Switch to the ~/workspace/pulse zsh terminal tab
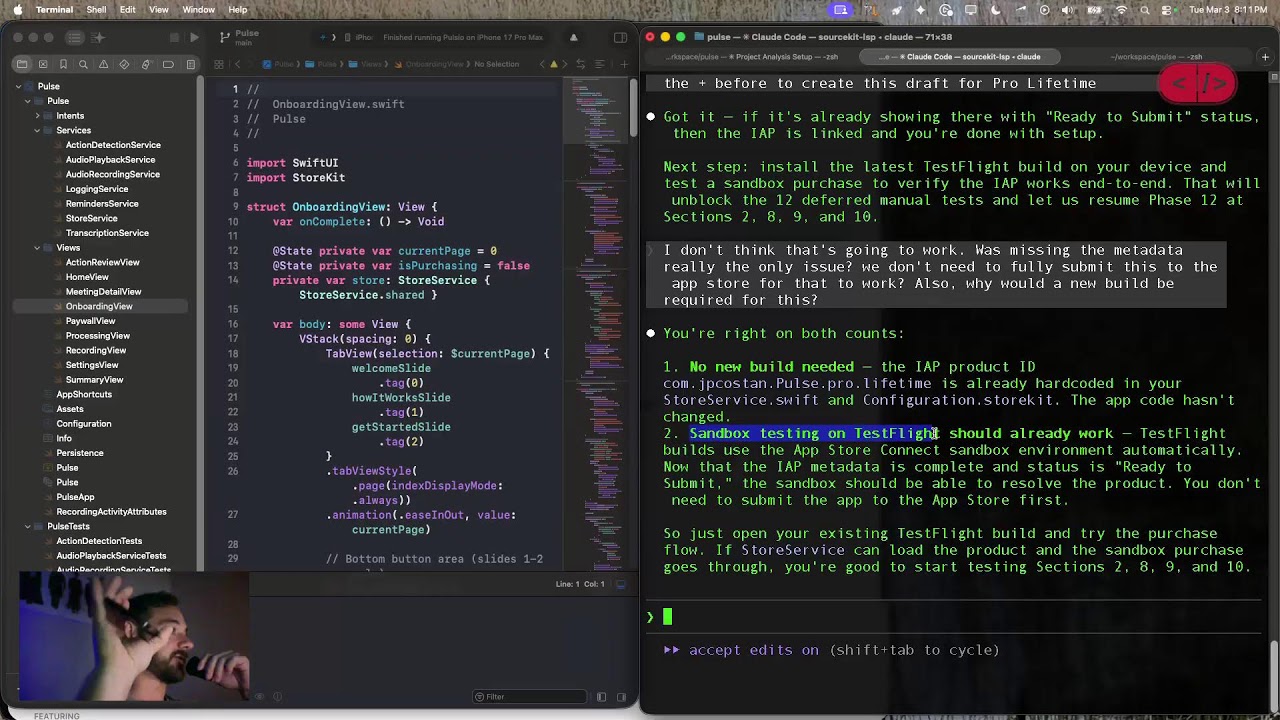This screenshot has height=720, width=1280. [x=1154, y=57]
